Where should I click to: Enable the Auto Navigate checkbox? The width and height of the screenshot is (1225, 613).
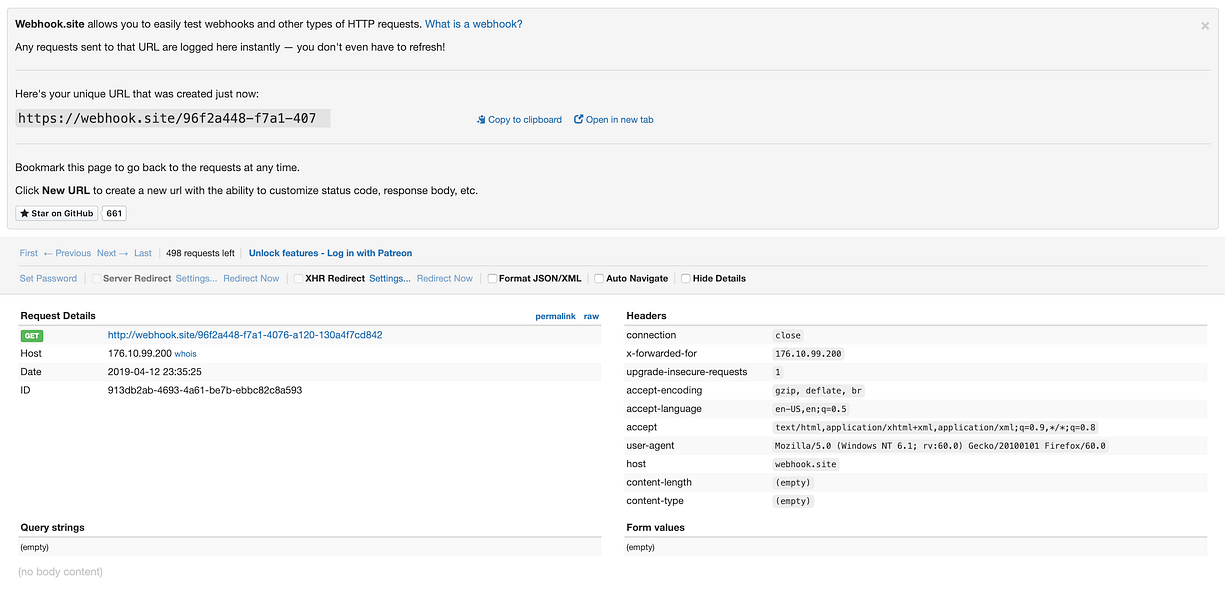(x=599, y=279)
